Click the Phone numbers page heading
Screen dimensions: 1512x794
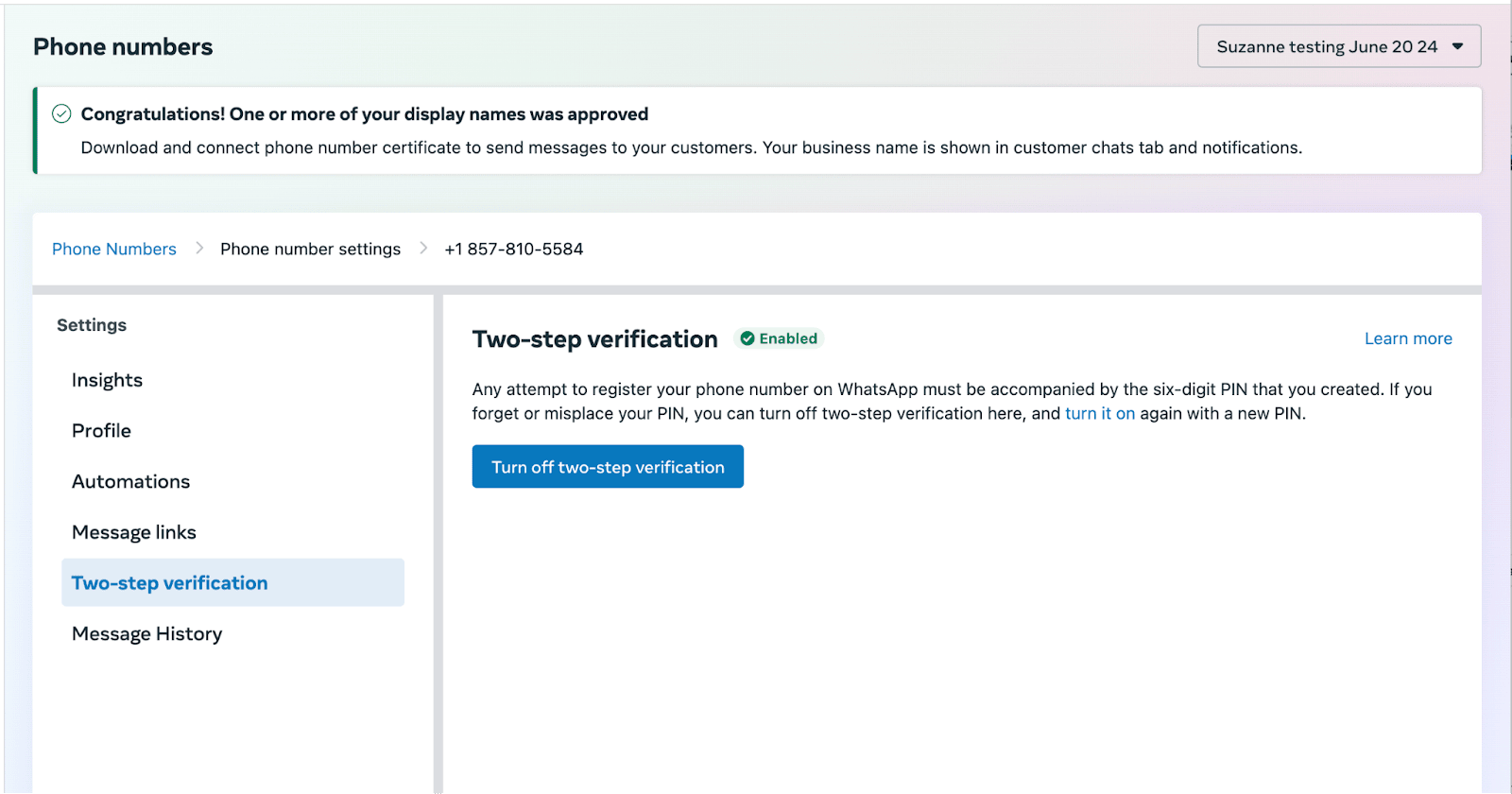(x=123, y=47)
